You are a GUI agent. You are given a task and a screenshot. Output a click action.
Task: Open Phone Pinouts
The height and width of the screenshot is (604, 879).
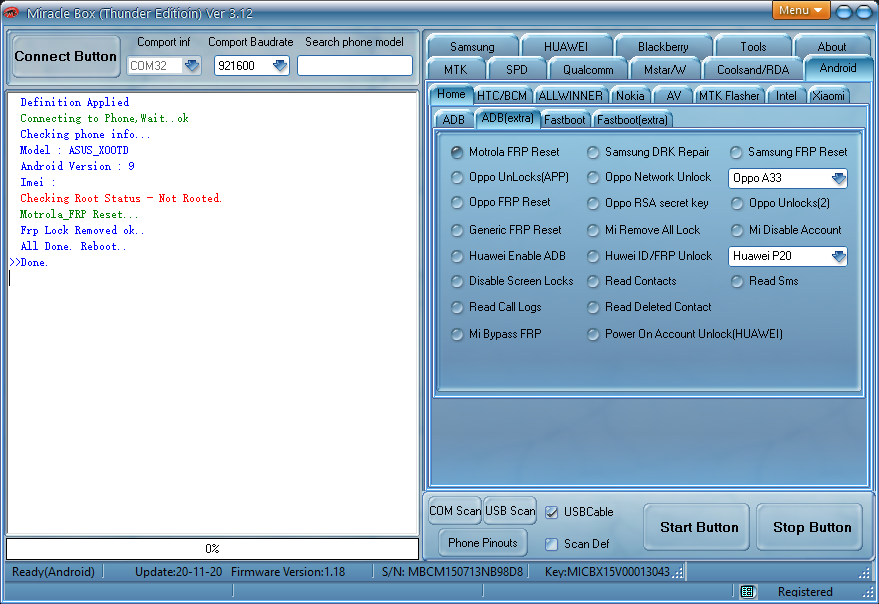tap(483, 543)
